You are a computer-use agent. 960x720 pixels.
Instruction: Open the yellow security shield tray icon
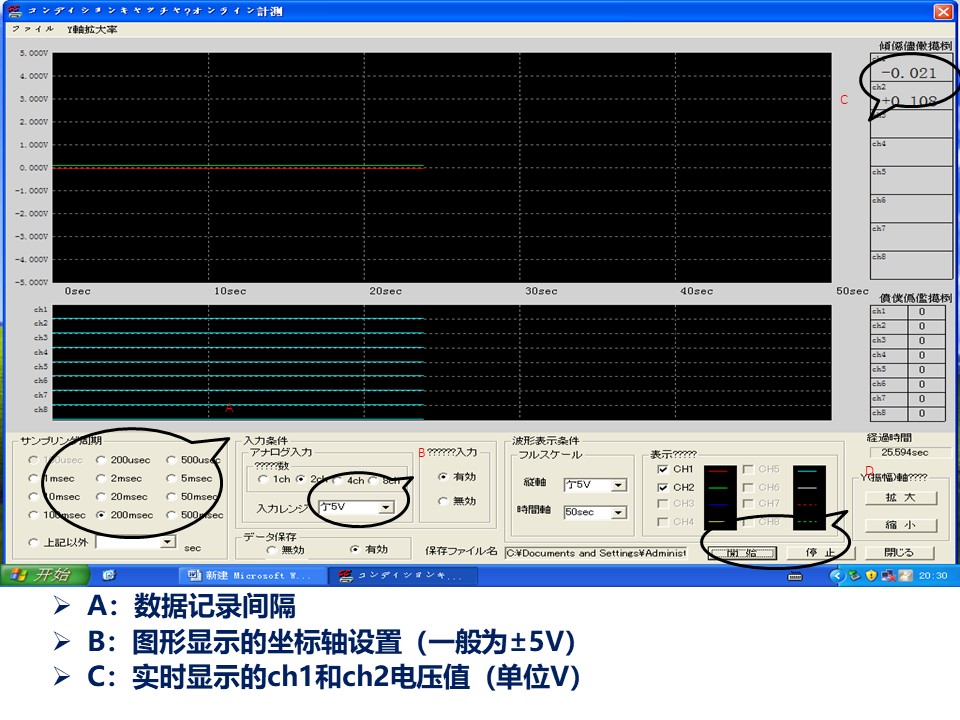coord(871,576)
